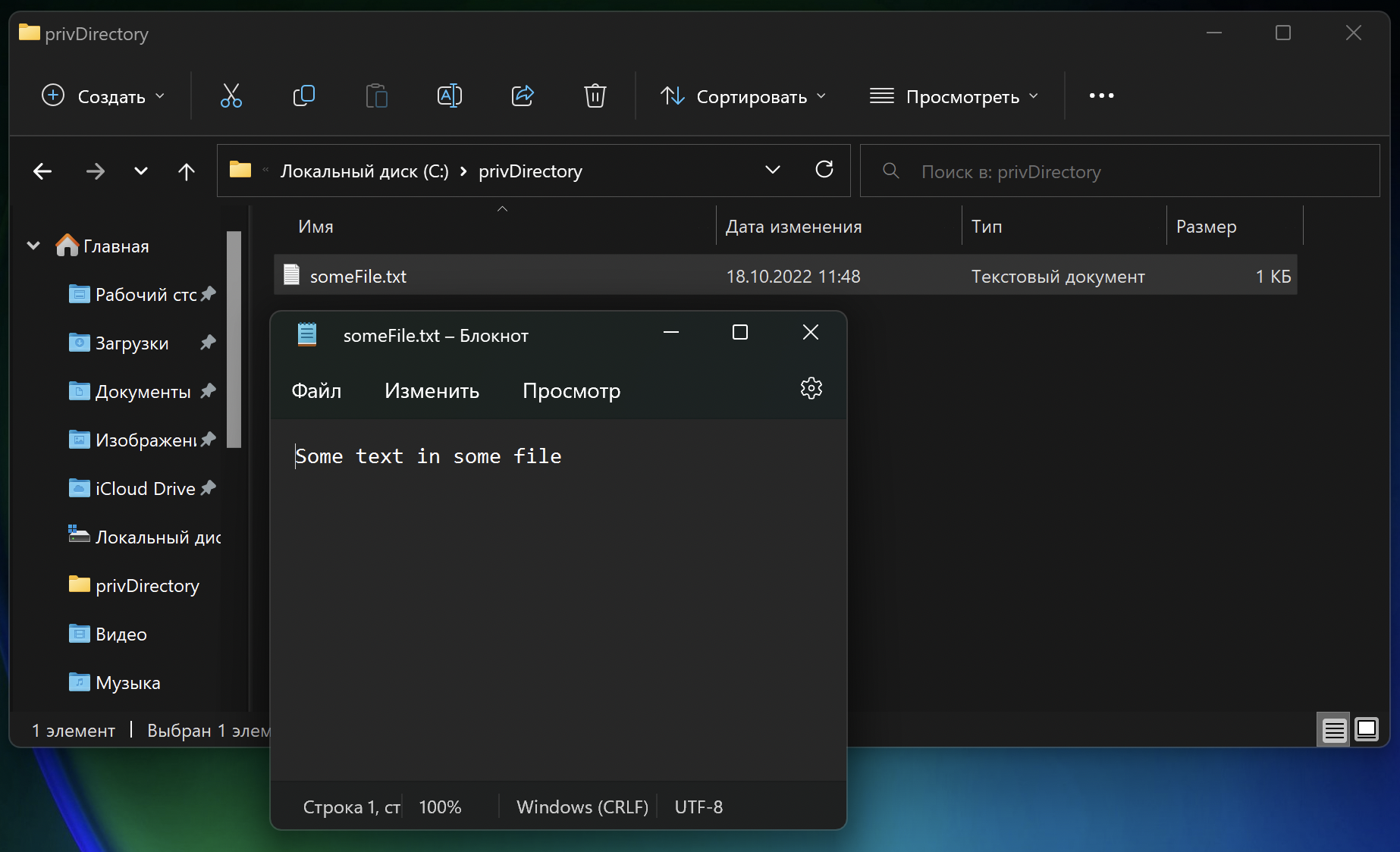The width and height of the screenshot is (1400, 852).
Task: Switch to details list view layout
Action: (x=1334, y=730)
